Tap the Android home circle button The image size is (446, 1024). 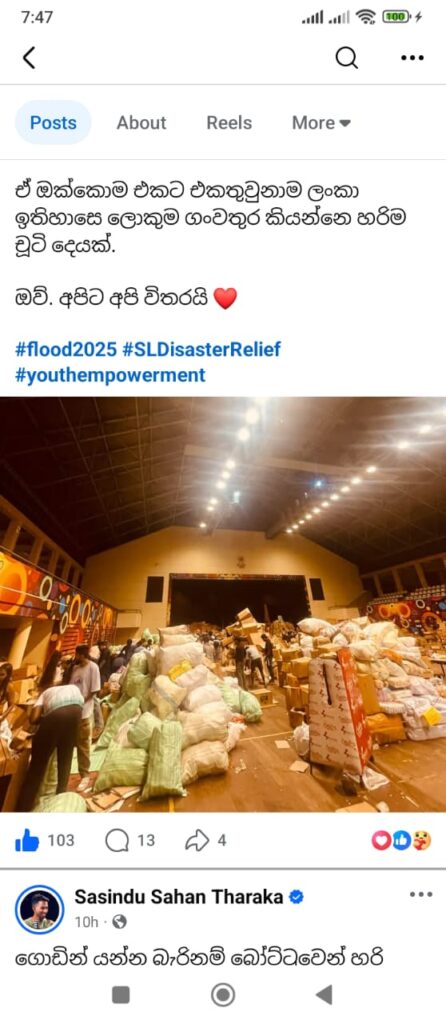pyautogui.click(x=223, y=995)
